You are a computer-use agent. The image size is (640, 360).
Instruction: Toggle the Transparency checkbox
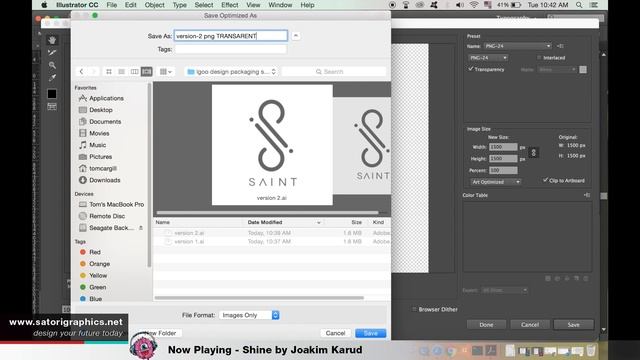[471, 69]
